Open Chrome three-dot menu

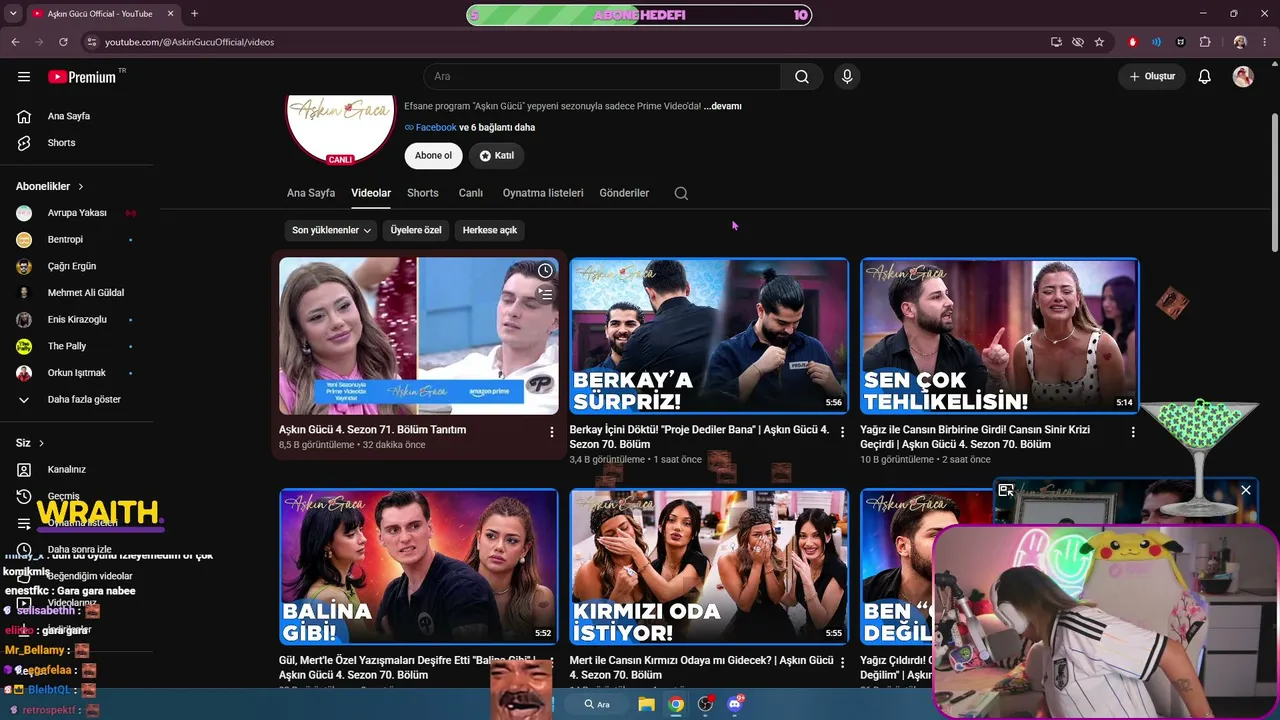click(1263, 42)
